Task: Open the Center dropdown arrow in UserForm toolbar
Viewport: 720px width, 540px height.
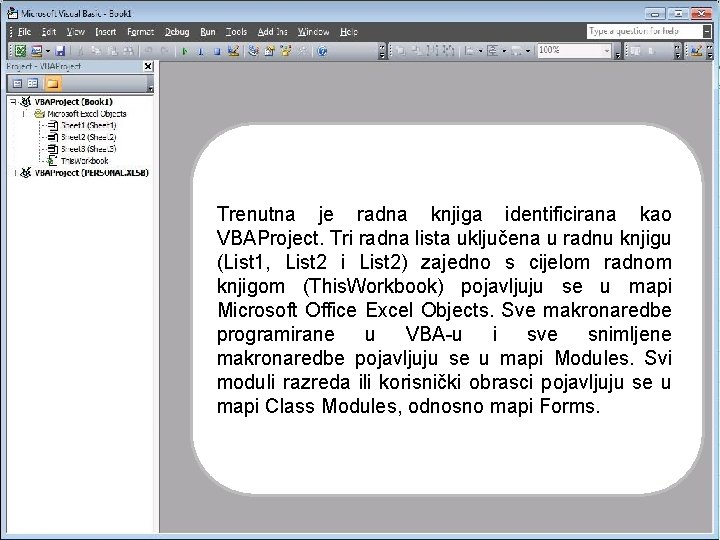Action: [504, 51]
